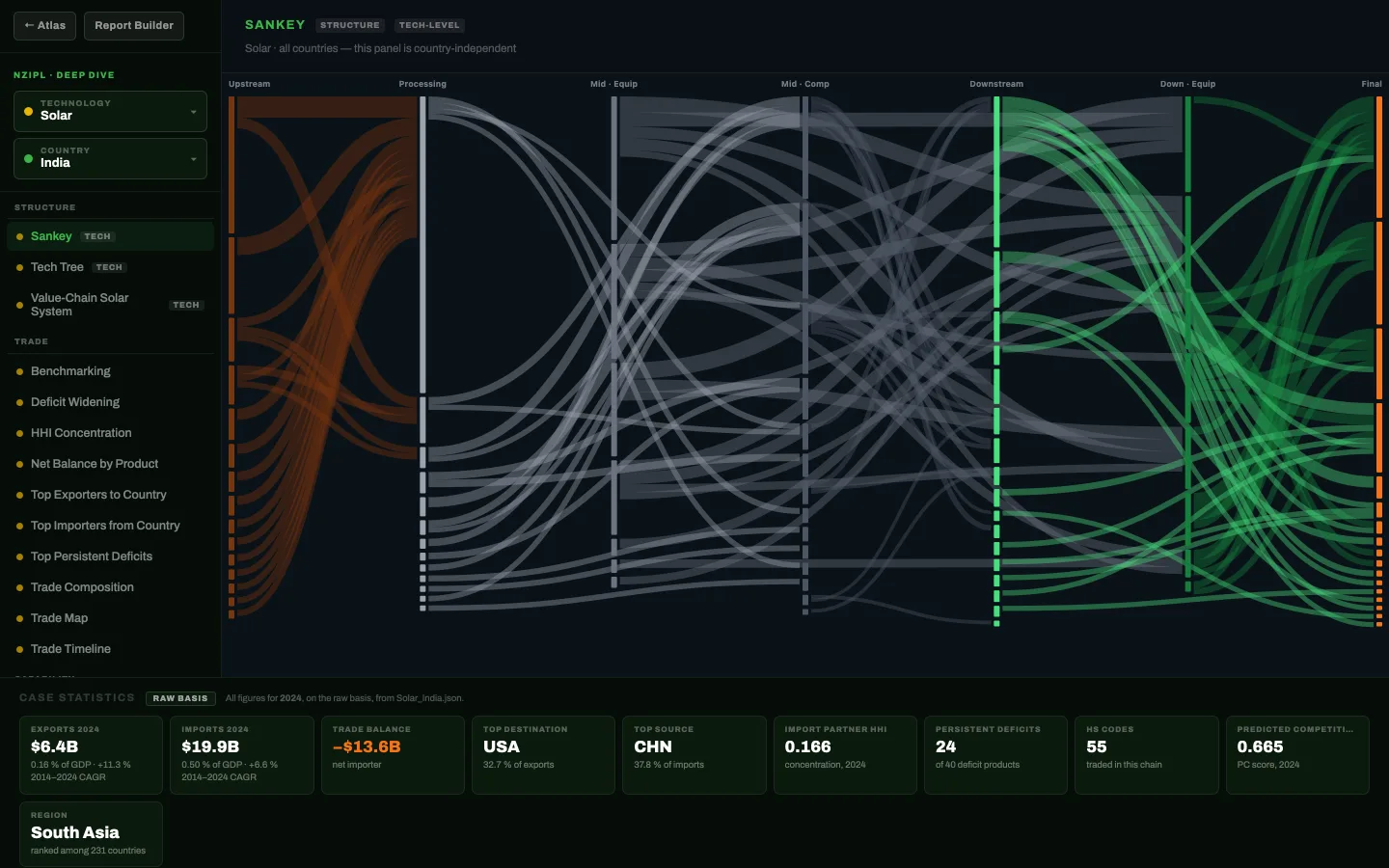Click the TECH badge beside Tech Tree
This screenshot has width=1389, height=868.
109,267
